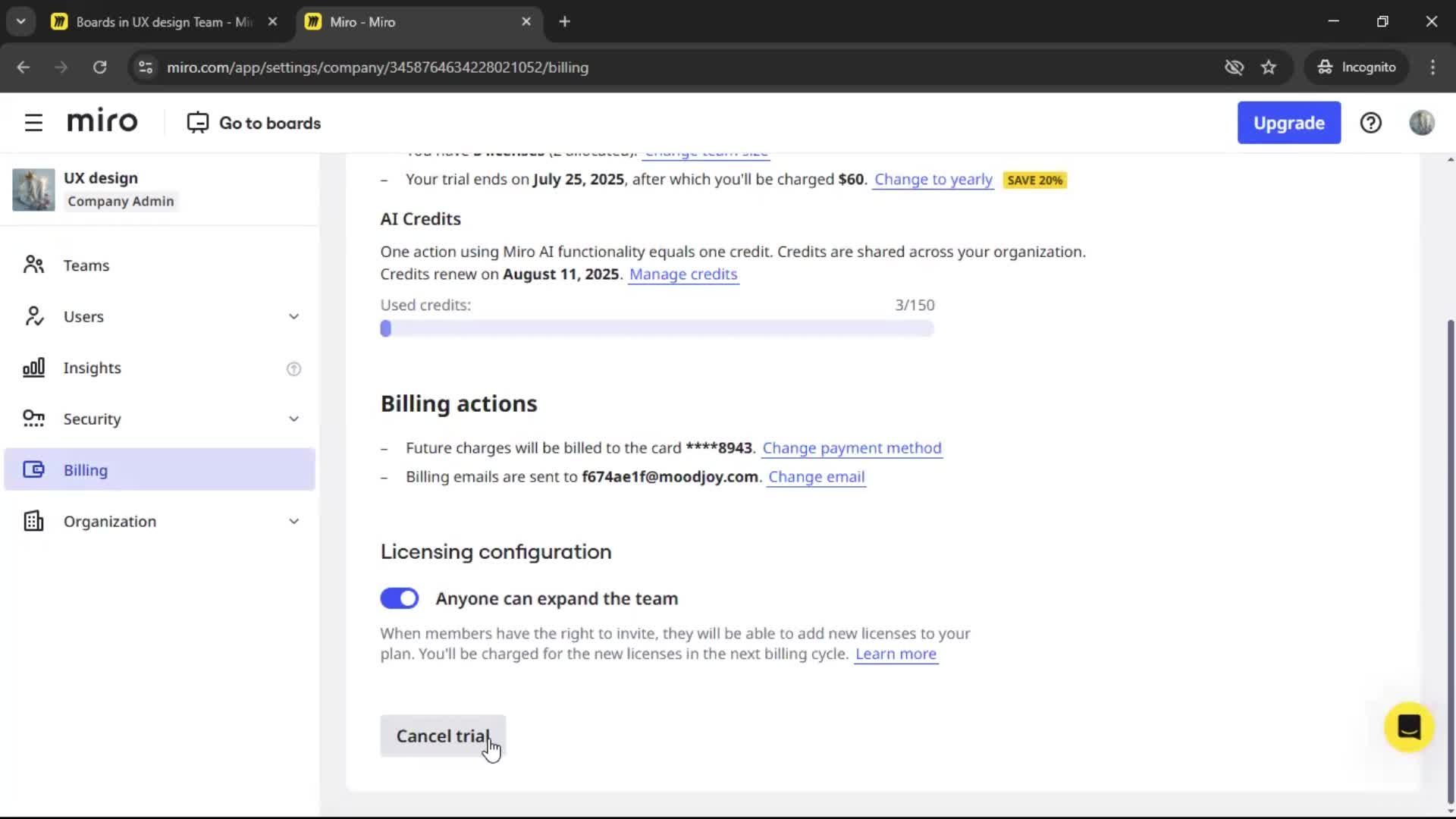Viewport: 1456px width, 819px height.
Task: Click the Insights bar chart icon
Action: [33, 368]
